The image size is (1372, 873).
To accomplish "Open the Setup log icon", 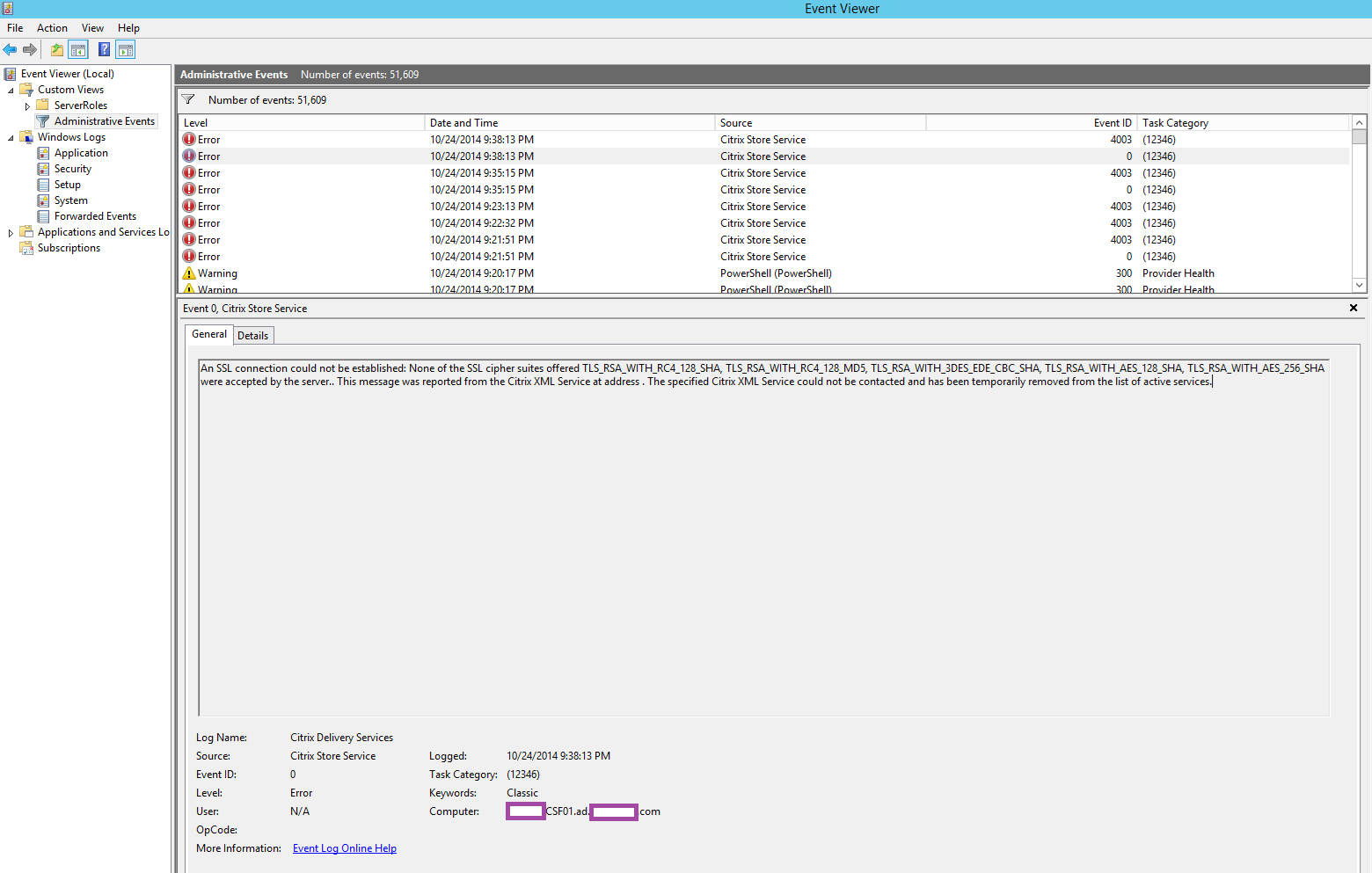I will click(43, 185).
